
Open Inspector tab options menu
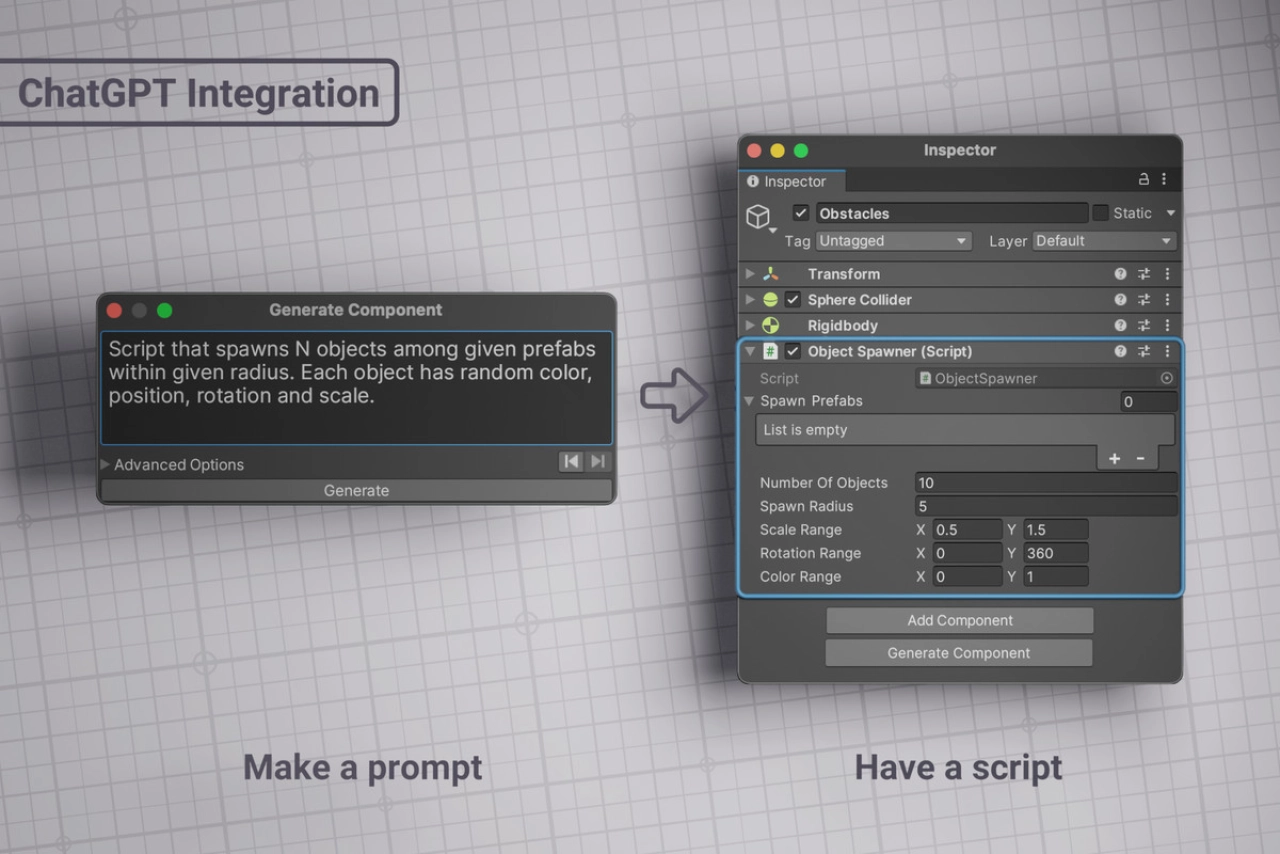(x=1165, y=180)
